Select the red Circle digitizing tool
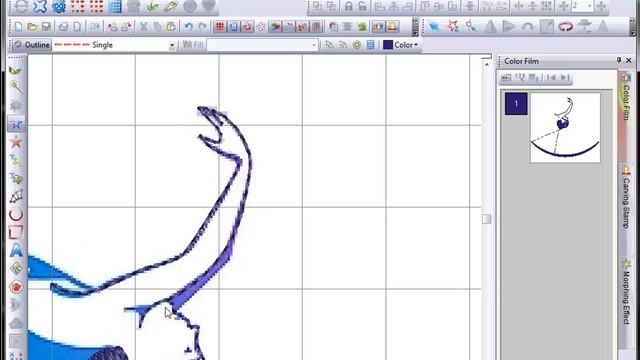This screenshot has width=640, height=360. [16, 214]
